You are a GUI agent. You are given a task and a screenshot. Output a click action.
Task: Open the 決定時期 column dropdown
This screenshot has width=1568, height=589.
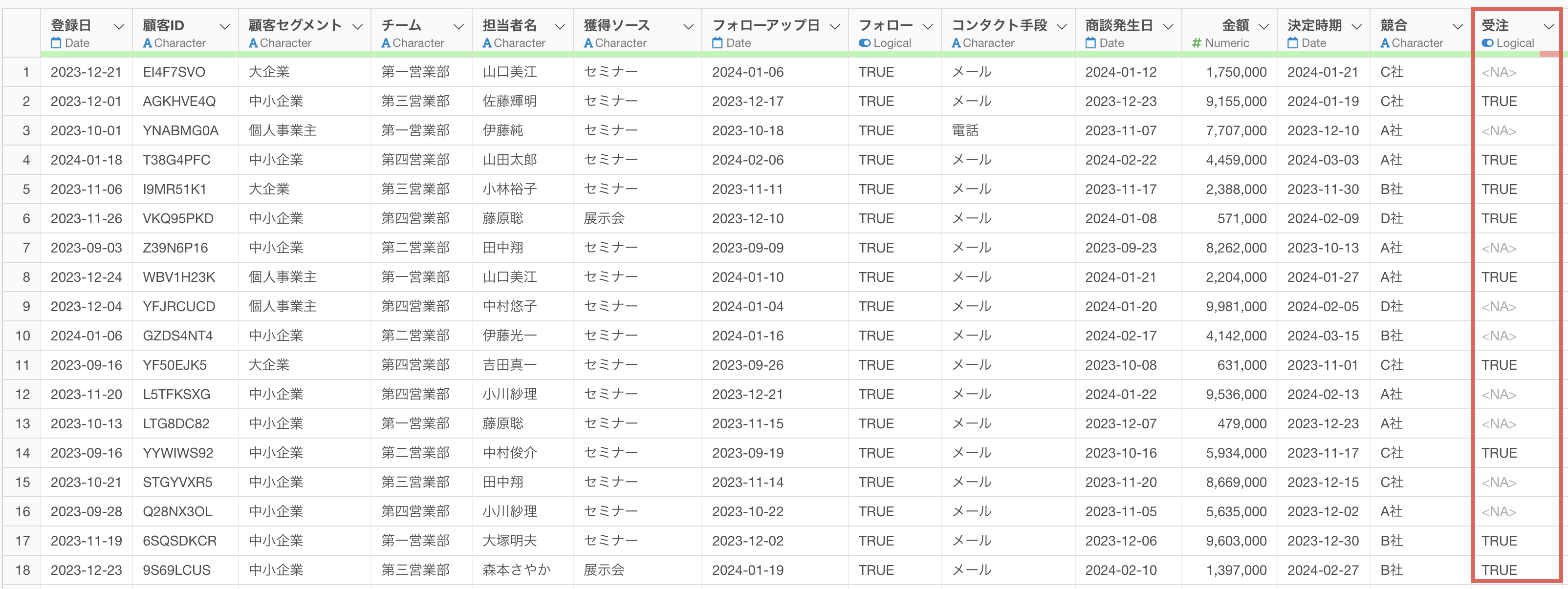pos(1357,26)
